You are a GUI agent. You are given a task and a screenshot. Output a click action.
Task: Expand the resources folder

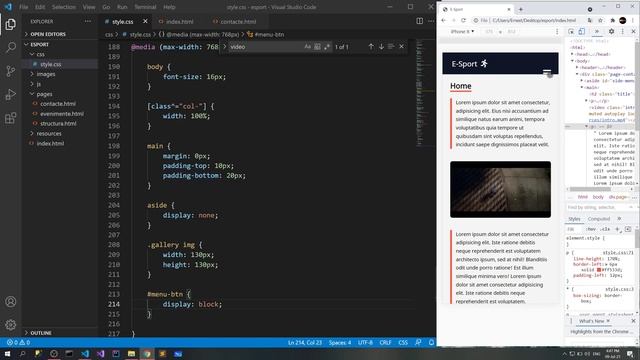(49, 133)
